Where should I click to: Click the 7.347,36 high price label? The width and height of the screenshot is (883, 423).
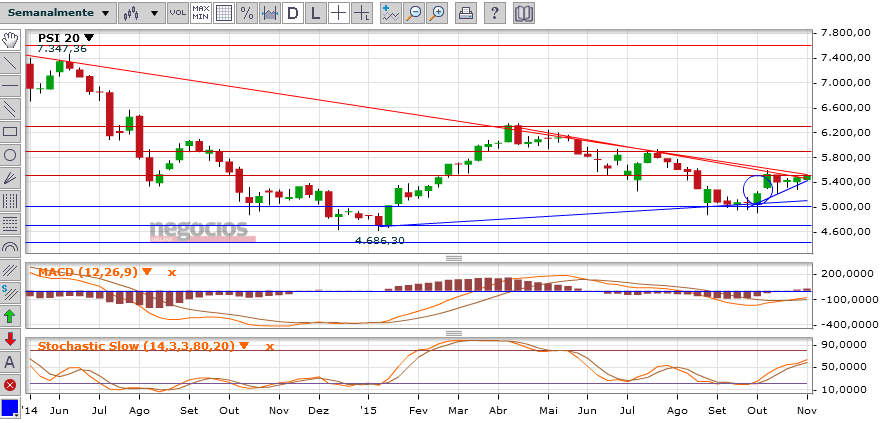(x=61, y=49)
